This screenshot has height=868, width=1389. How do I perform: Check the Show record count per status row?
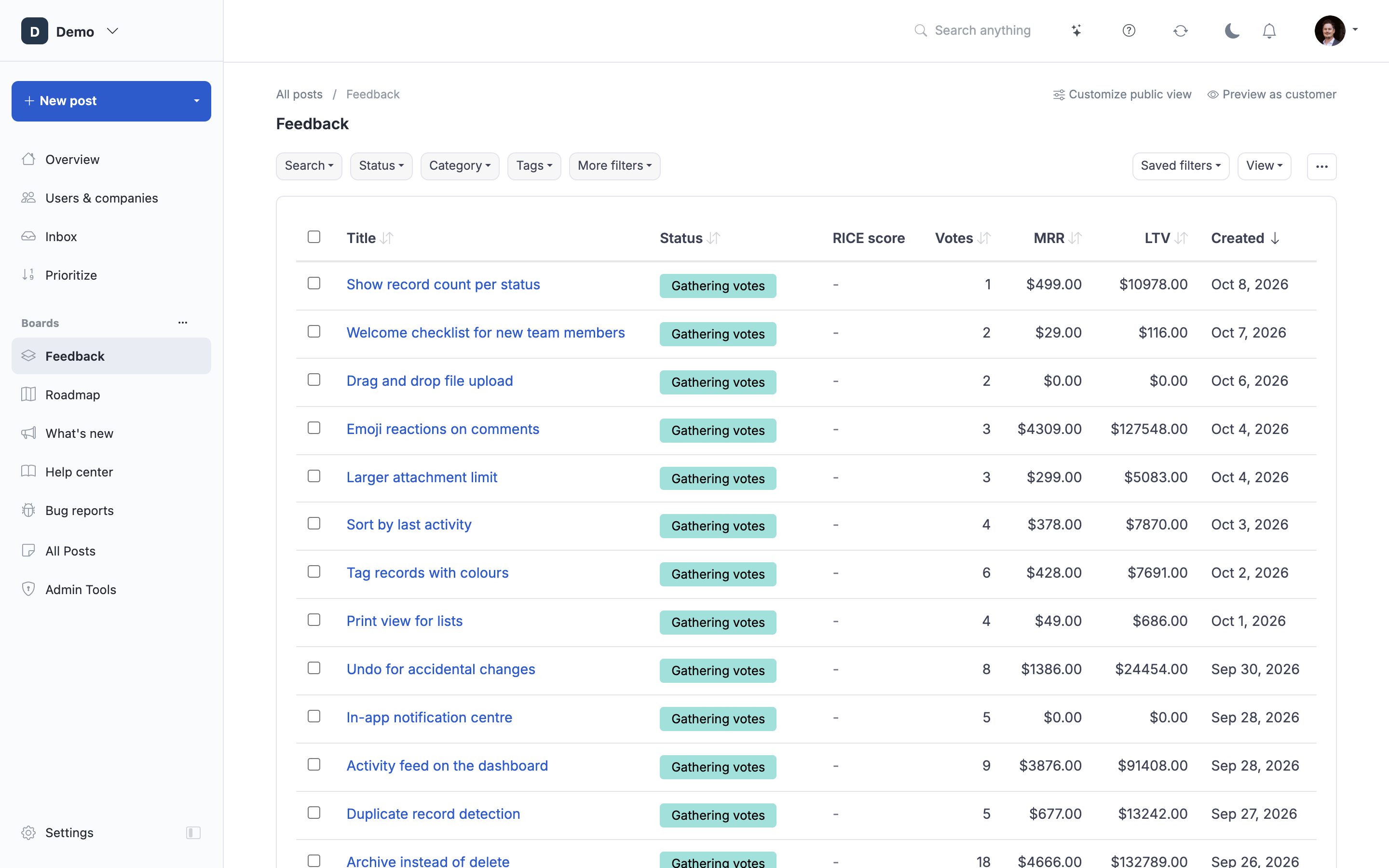[x=314, y=283]
